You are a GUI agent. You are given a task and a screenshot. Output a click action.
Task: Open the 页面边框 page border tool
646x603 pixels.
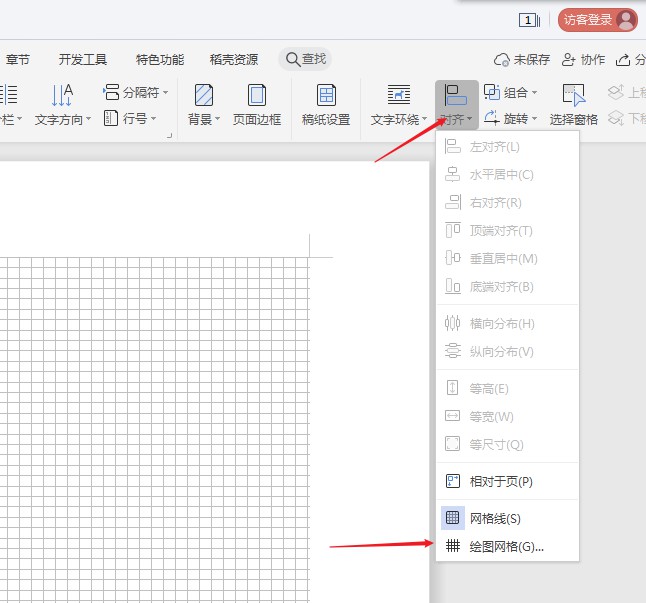[x=257, y=105]
